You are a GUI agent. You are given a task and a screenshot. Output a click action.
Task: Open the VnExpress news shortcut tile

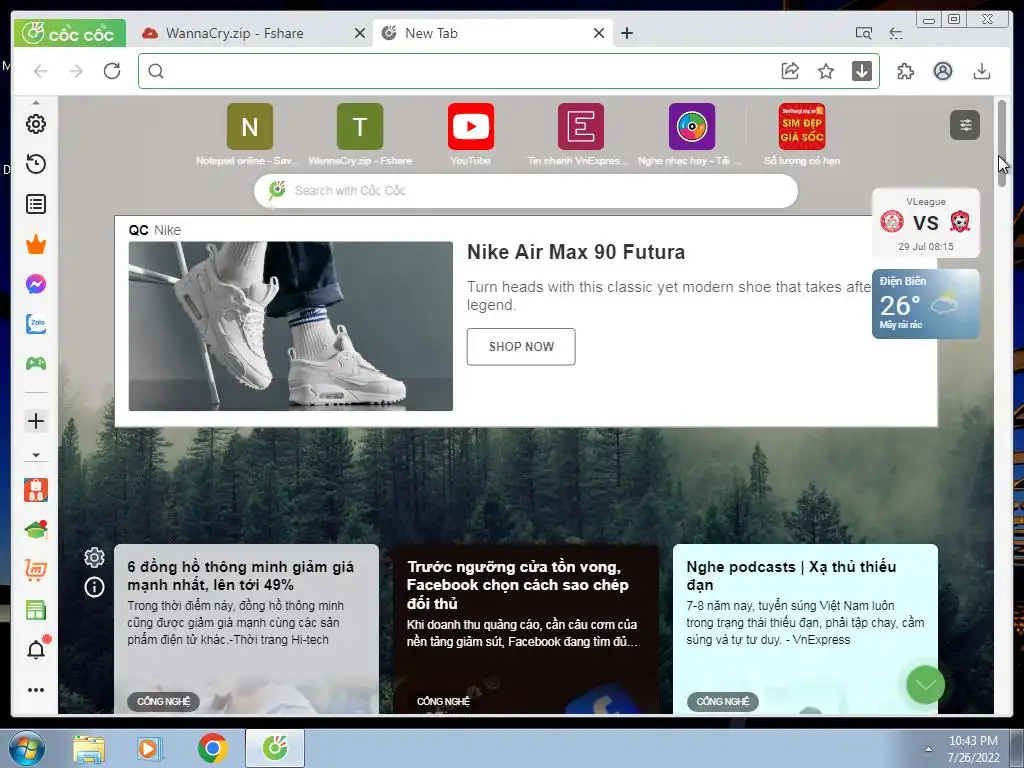click(x=581, y=127)
